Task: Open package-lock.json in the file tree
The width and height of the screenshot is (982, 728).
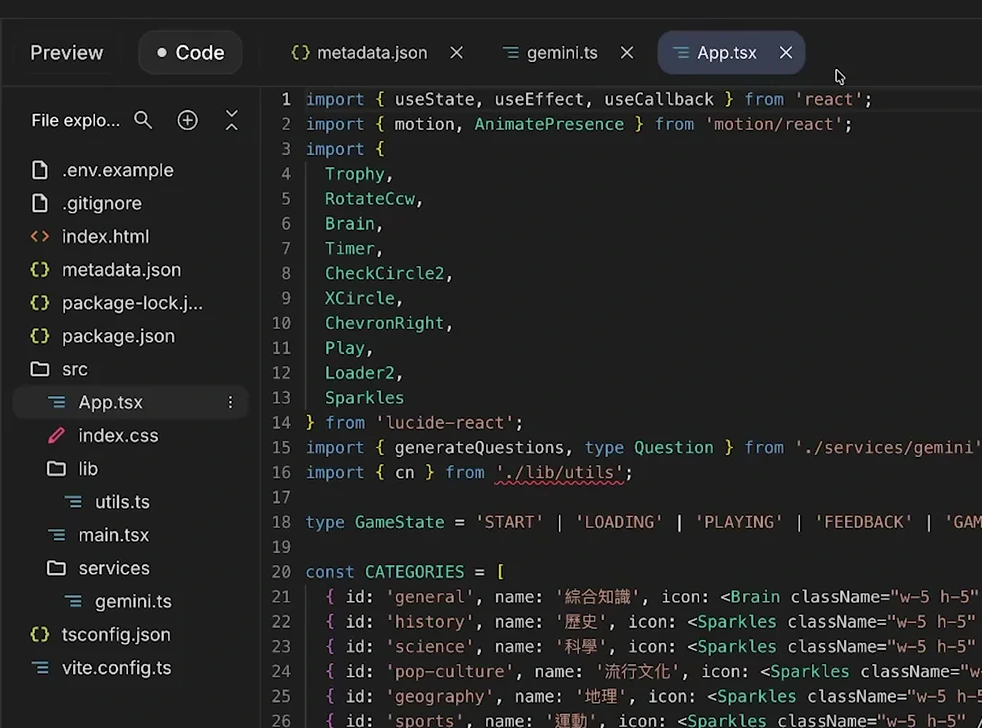Action: 132,303
